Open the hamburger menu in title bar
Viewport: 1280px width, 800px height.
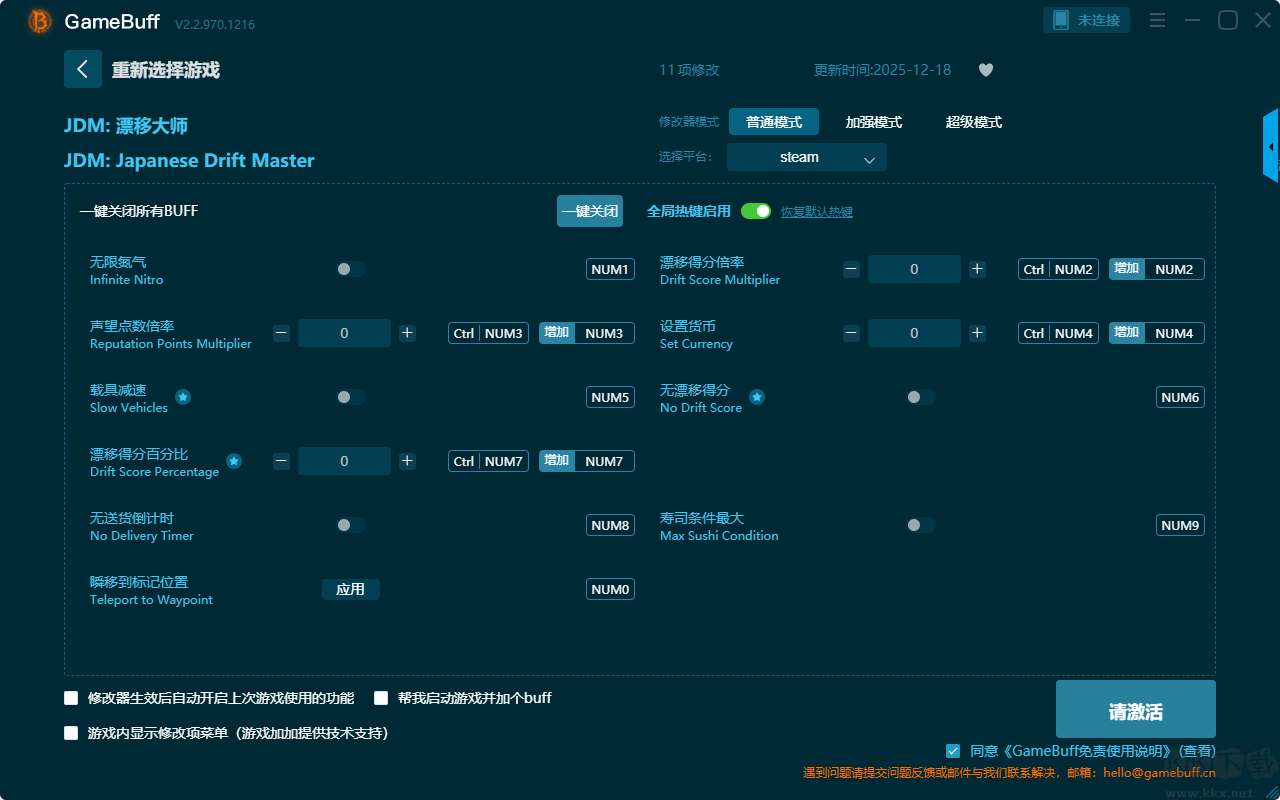coord(1157,20)
